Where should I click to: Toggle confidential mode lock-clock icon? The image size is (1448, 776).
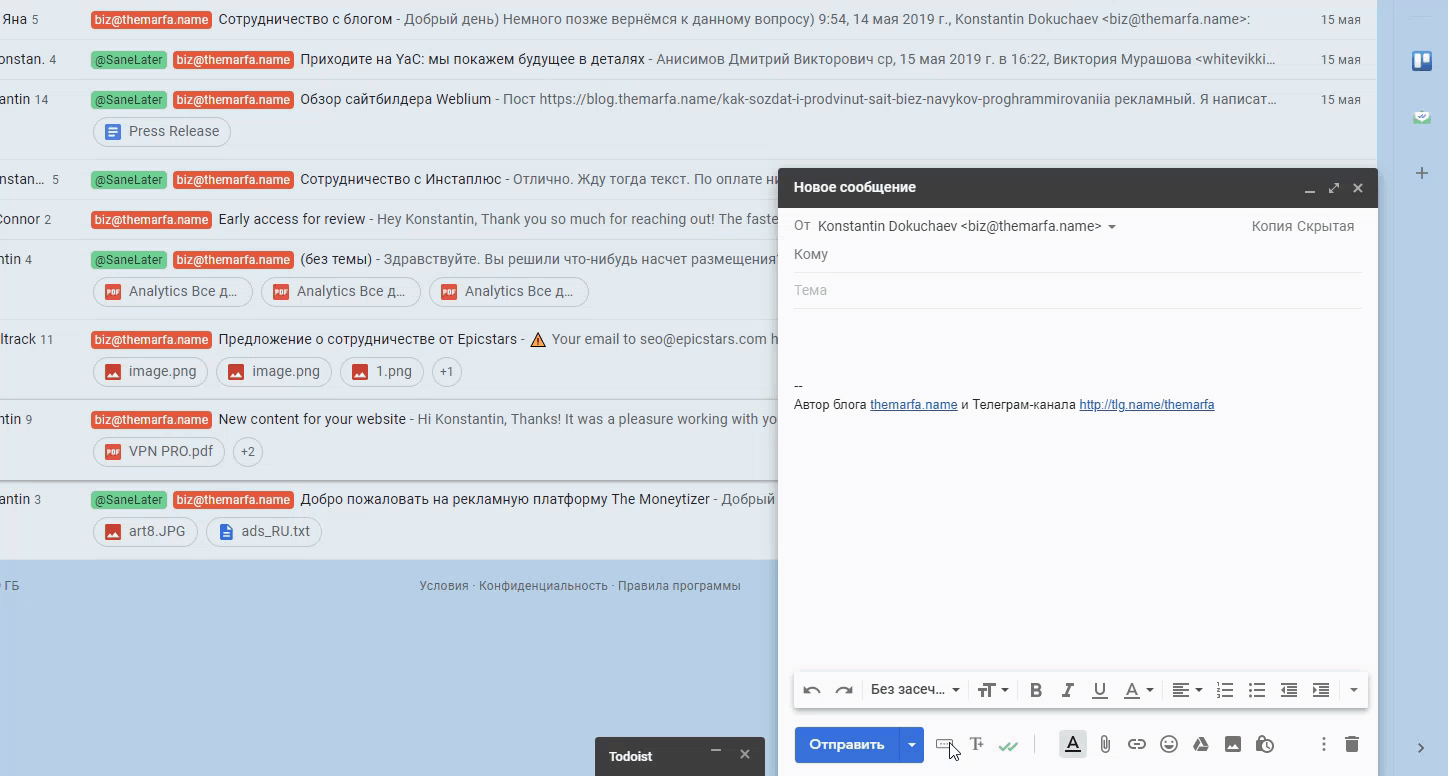[x=1265, y=744]
